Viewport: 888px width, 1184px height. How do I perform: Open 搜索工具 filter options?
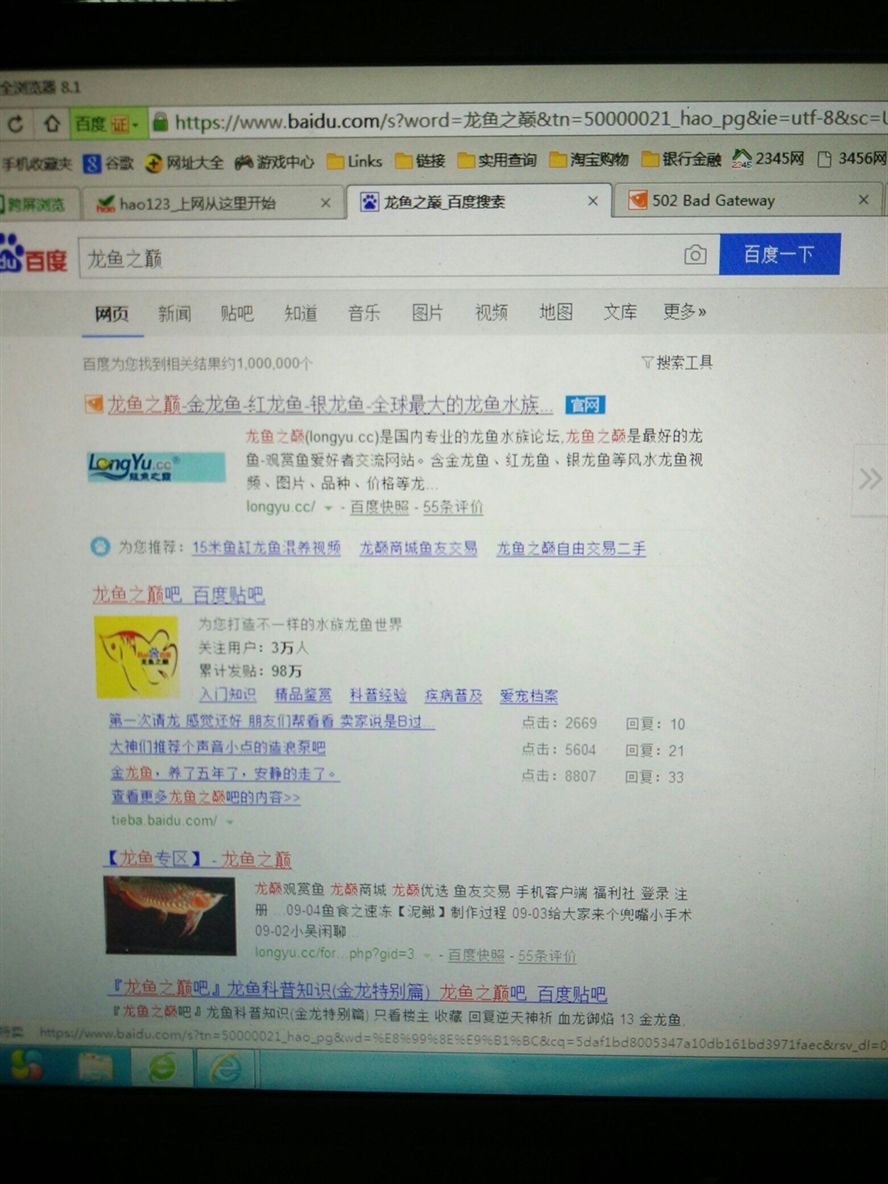point(677,362)
